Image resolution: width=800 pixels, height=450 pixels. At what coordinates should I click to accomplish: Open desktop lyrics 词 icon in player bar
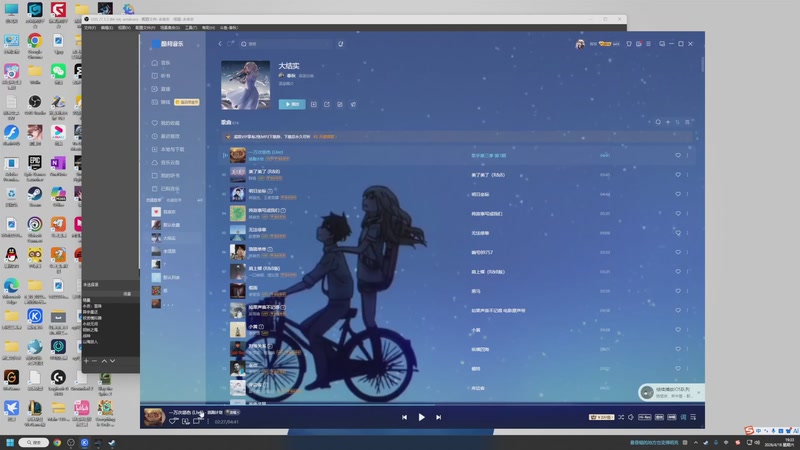683,417
